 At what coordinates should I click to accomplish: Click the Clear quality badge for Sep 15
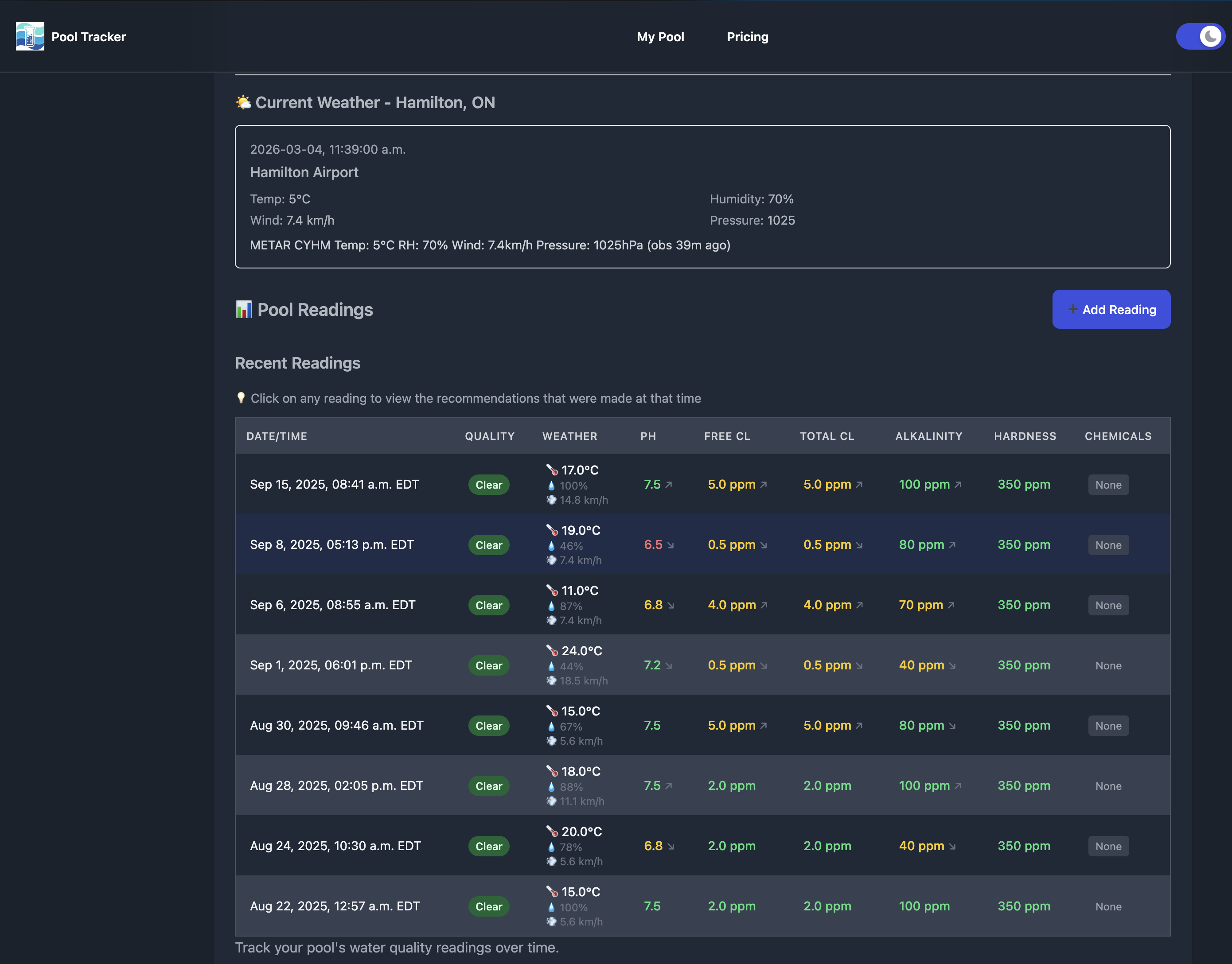[488, 485]
